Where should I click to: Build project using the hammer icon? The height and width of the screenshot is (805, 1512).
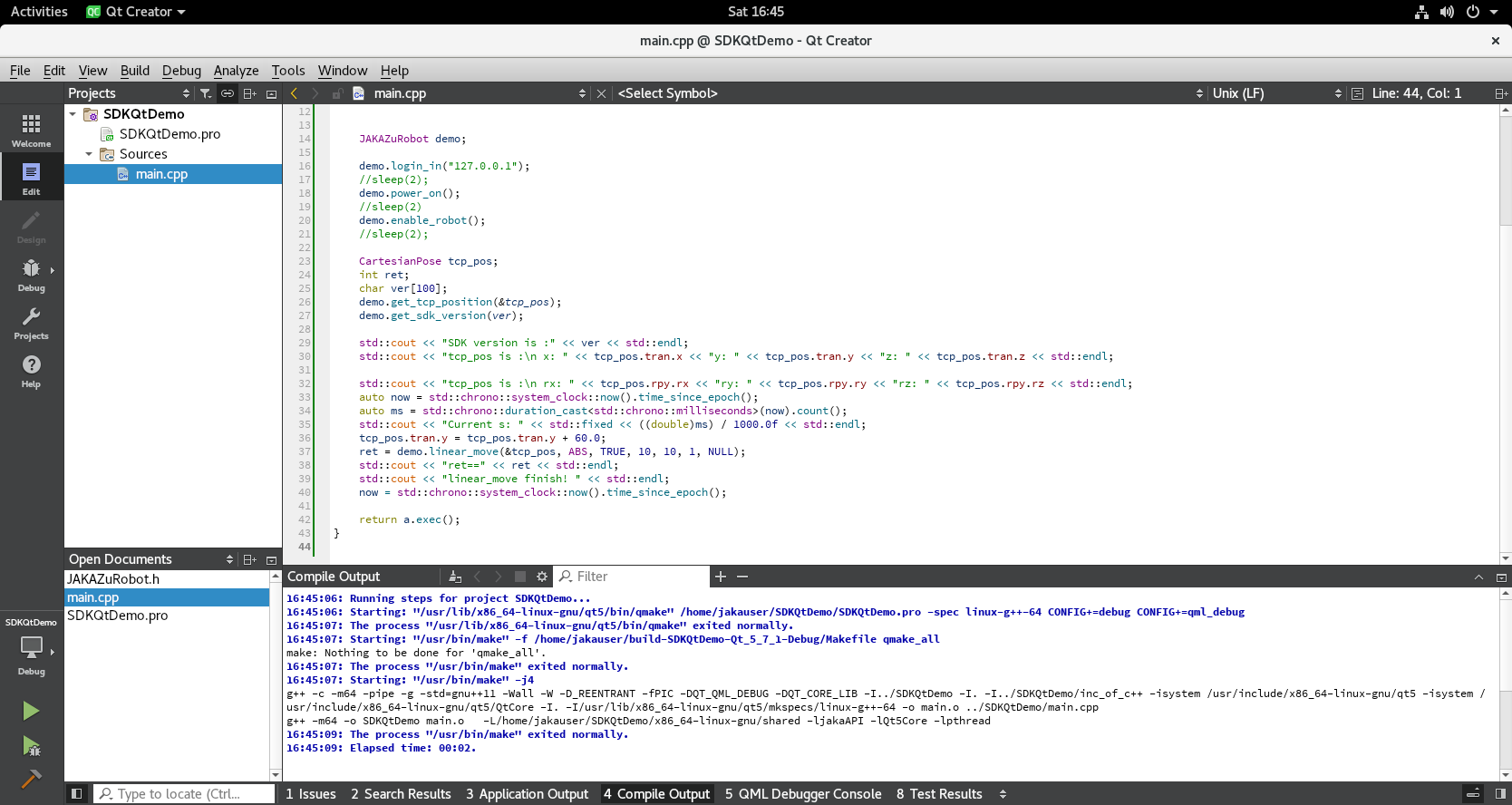(x=31, y=779)
